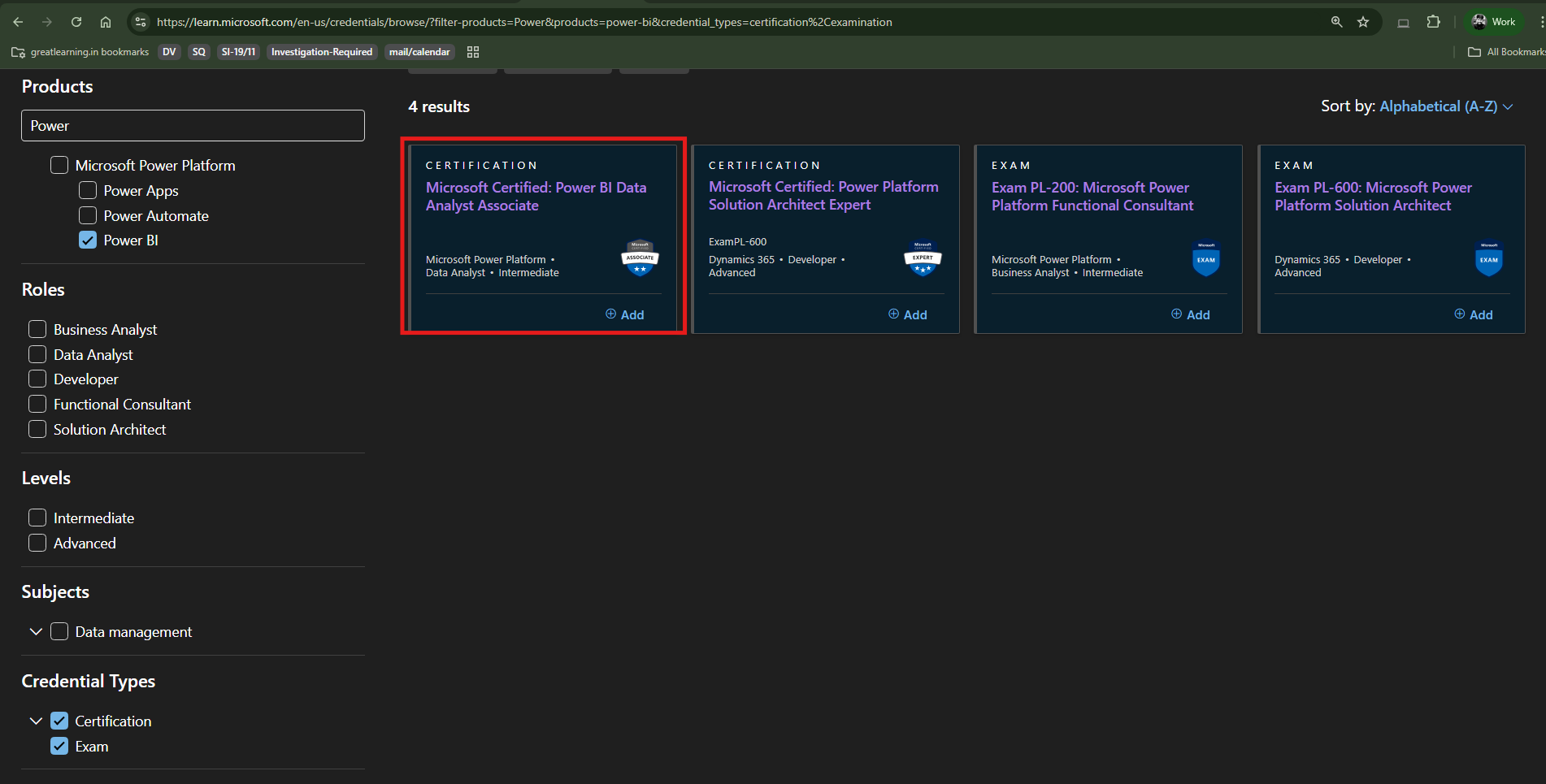Check the Solution Architect role
This screenshot has height=784, width=1546.
pos(37,429)
